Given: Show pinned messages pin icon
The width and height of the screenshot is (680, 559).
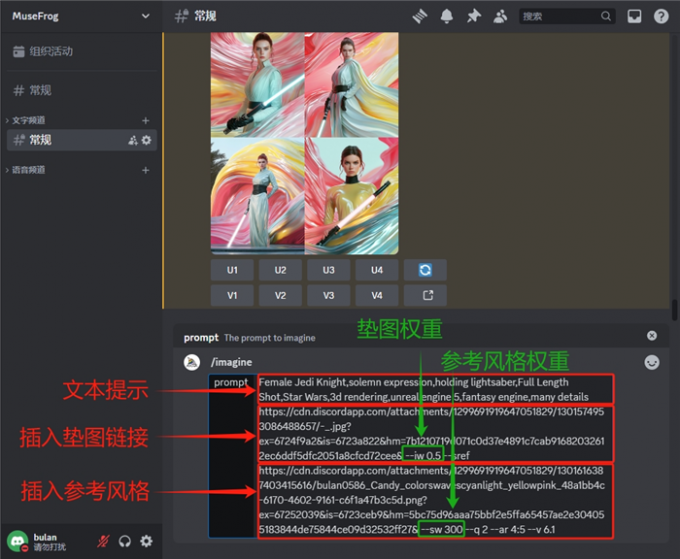Looking at the screenshot, I should pos(474,16).
